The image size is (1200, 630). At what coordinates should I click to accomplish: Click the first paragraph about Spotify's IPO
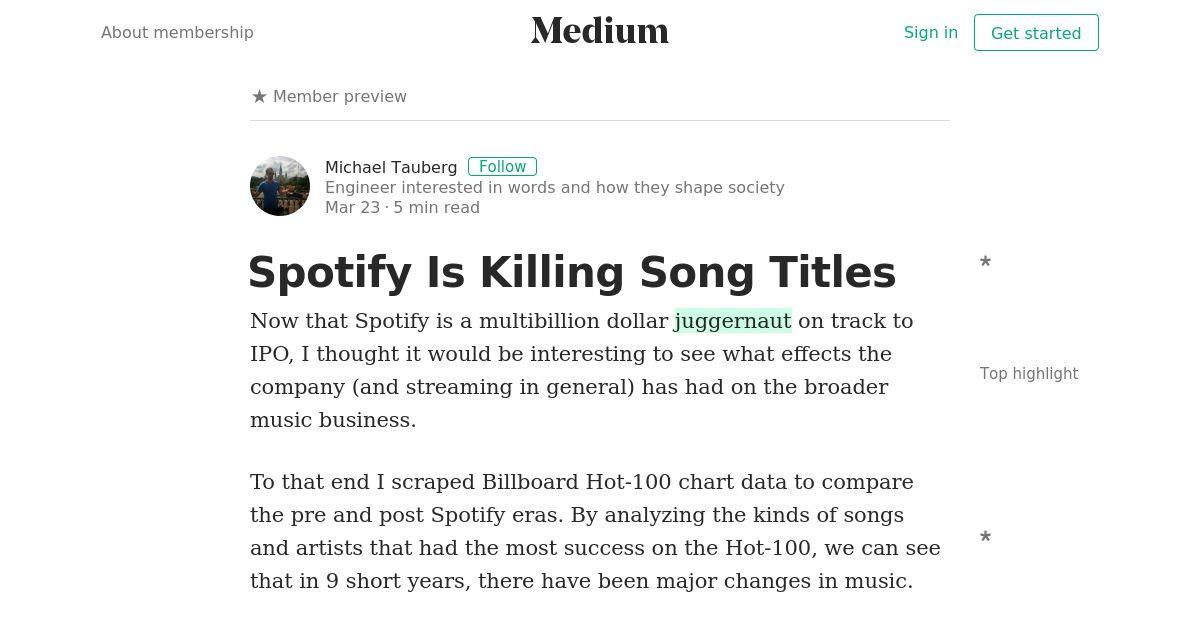point(582,370)
